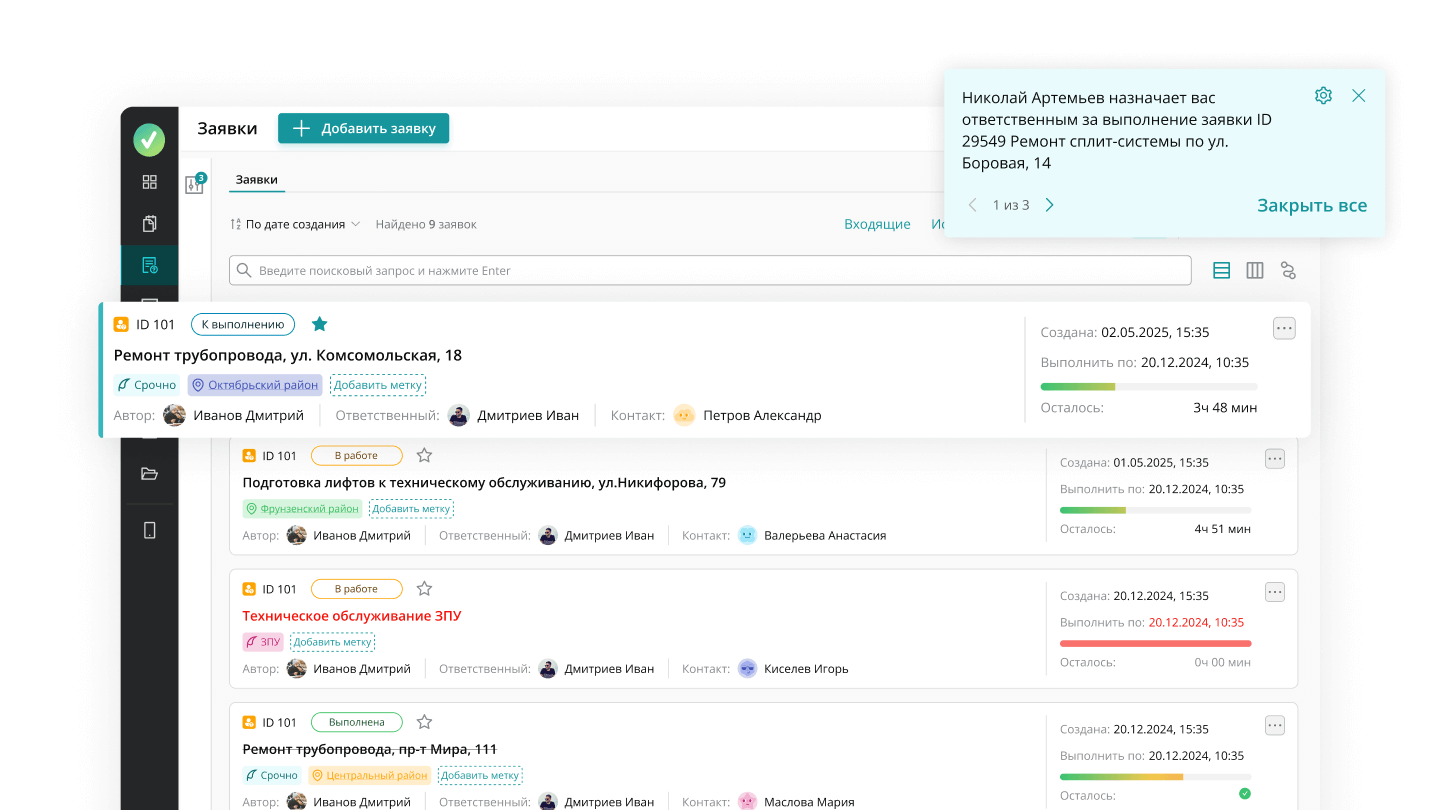Screen dimensions: 1440x810
Task: Add tag to Комсомольская request
Action: (378, 385)
